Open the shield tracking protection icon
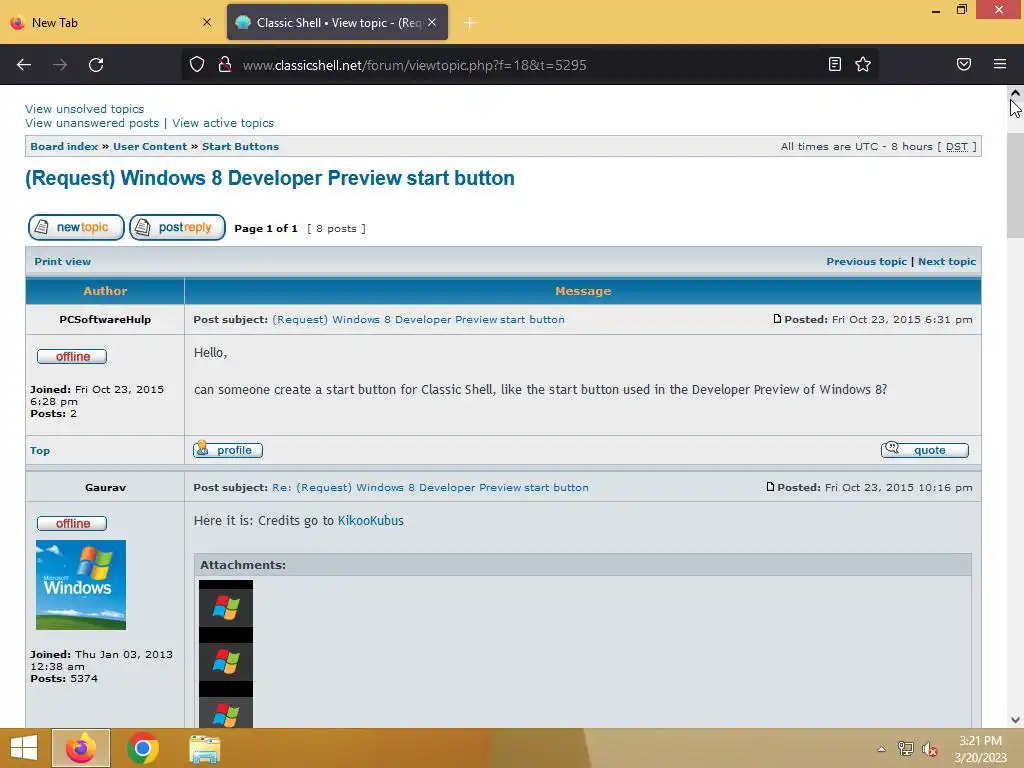Viewport: 1024px width, 768px height. [x=197, y=65]
